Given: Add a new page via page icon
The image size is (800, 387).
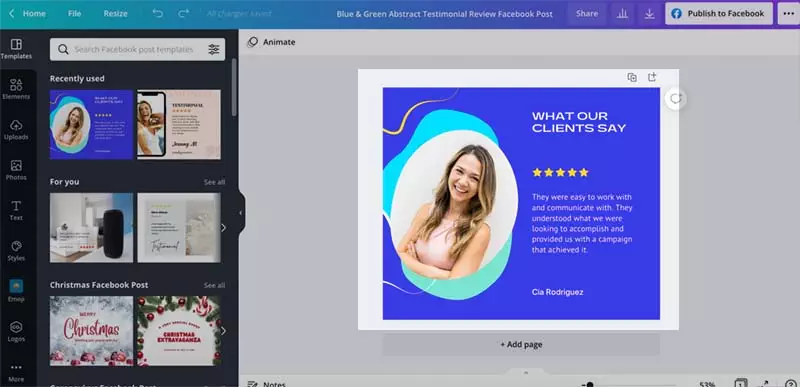Looking at the screenshot, I should 652,77.
